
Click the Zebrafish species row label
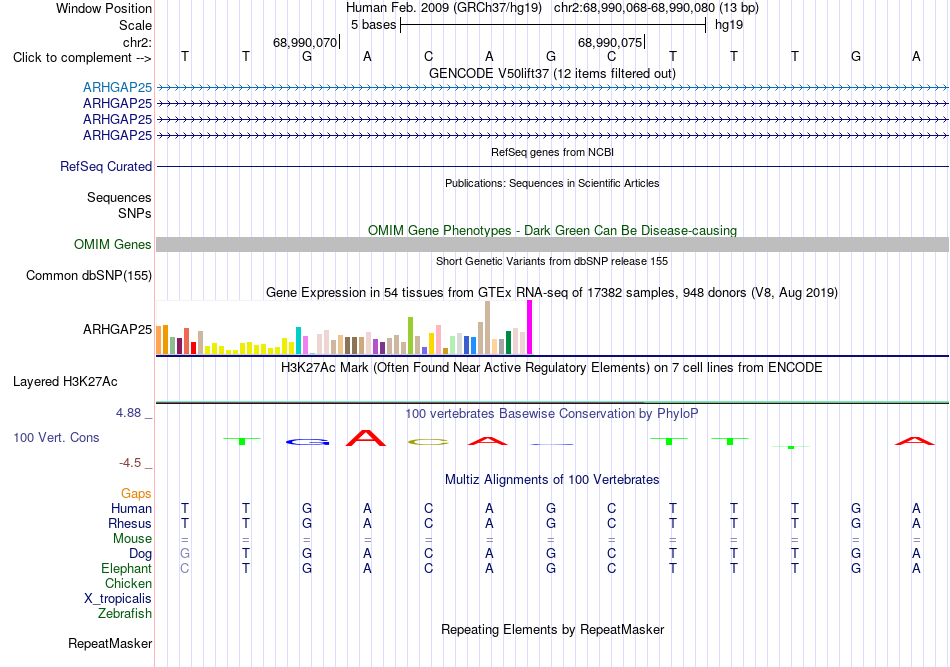(125, 614)
